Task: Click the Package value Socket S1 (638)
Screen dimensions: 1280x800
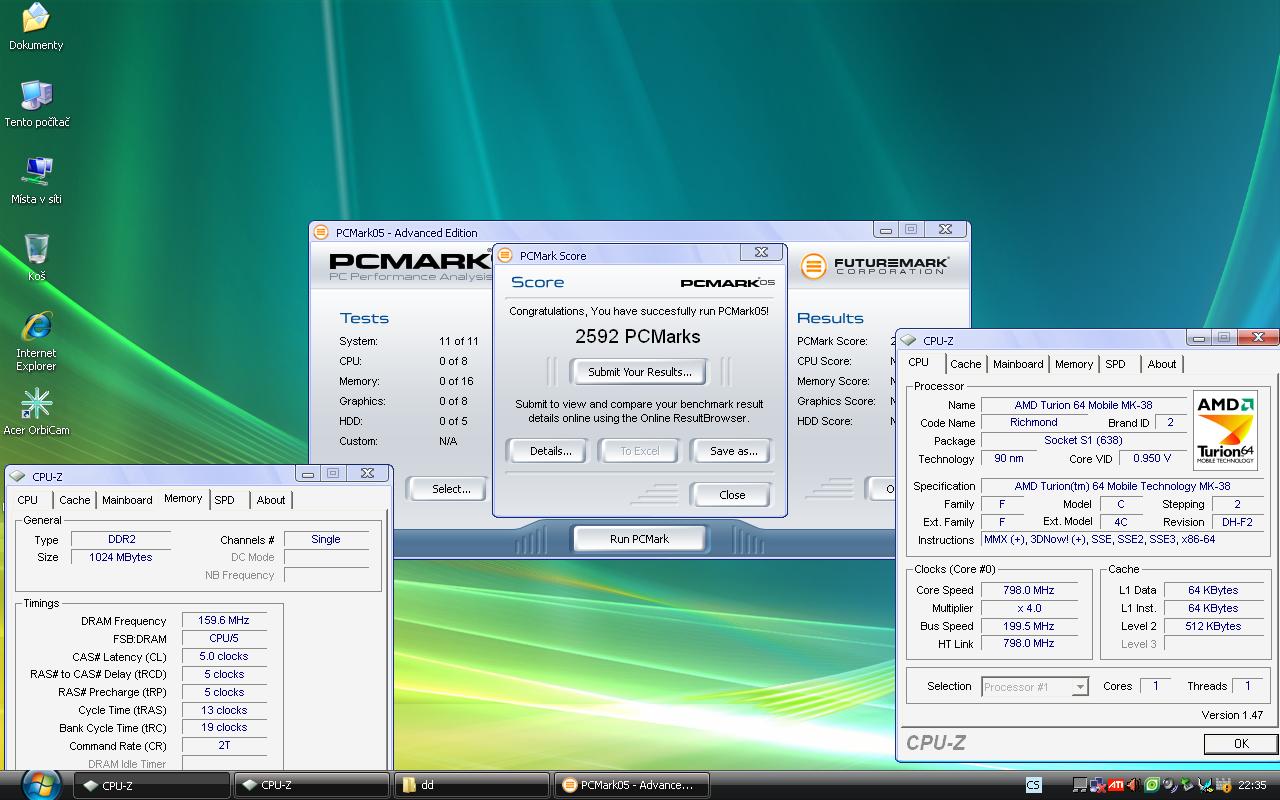Action: 1083,440
